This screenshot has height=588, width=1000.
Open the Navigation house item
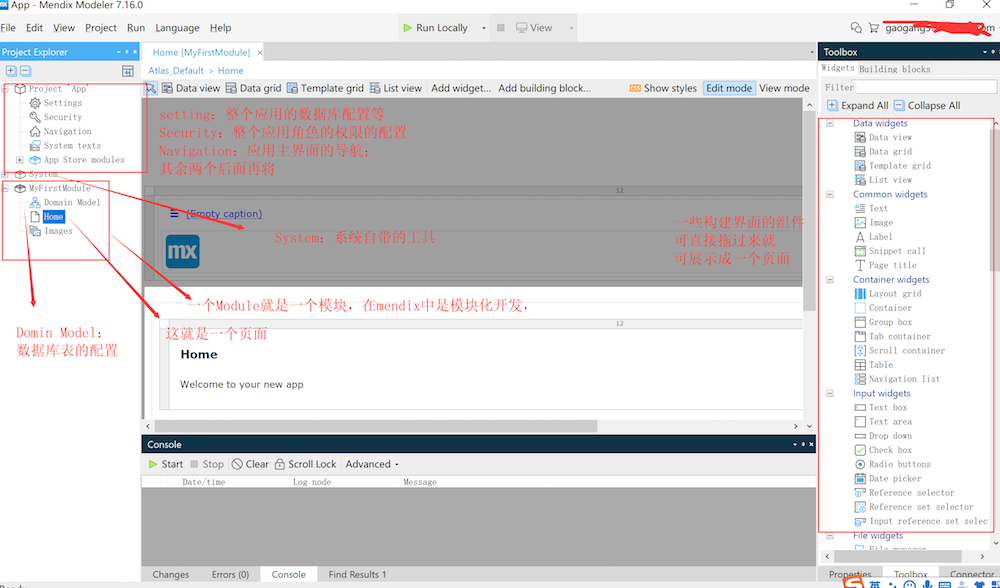tap(60, 131)
